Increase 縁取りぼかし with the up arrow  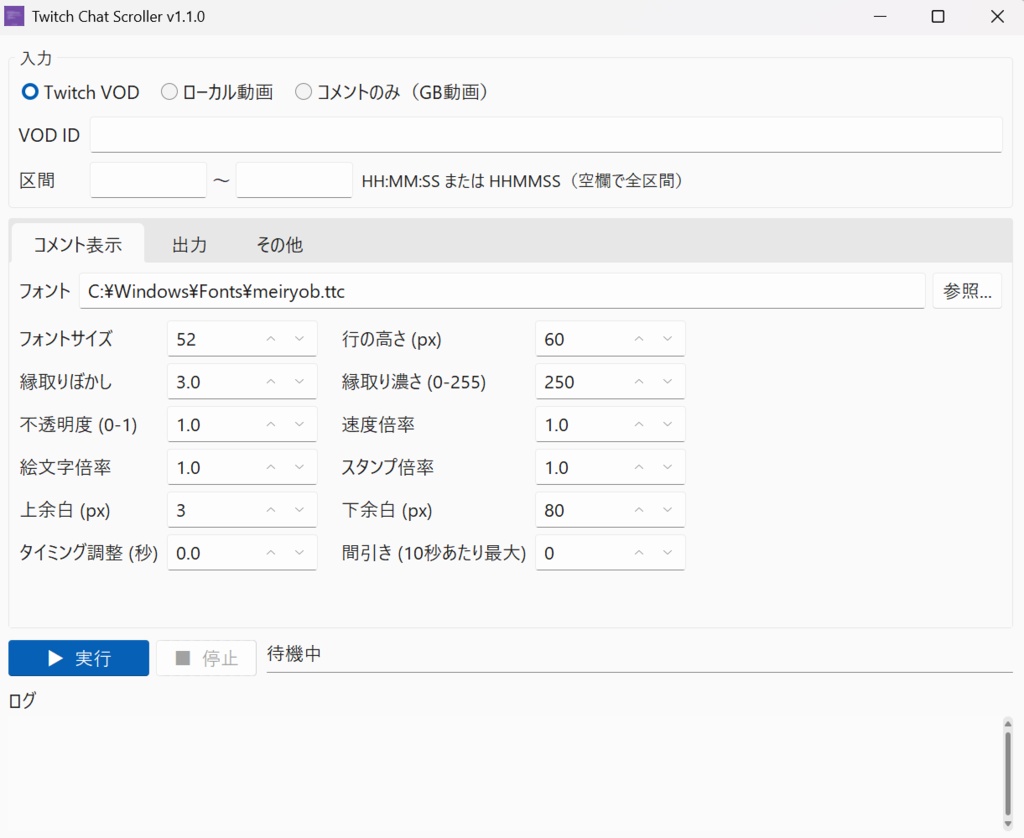click(x=271, y=381)
